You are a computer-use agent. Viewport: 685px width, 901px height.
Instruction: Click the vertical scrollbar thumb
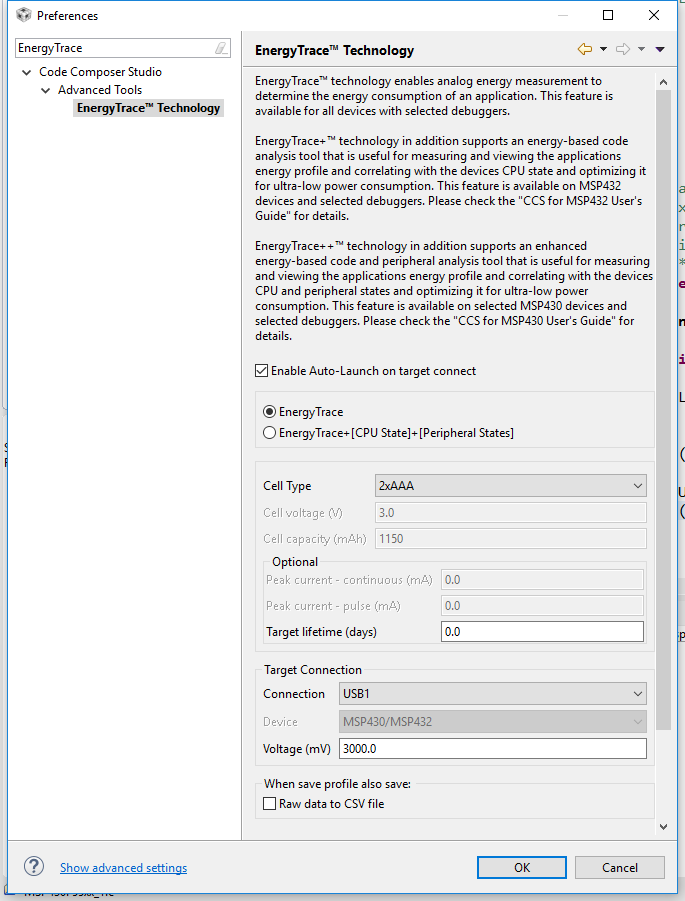point(663,410)
